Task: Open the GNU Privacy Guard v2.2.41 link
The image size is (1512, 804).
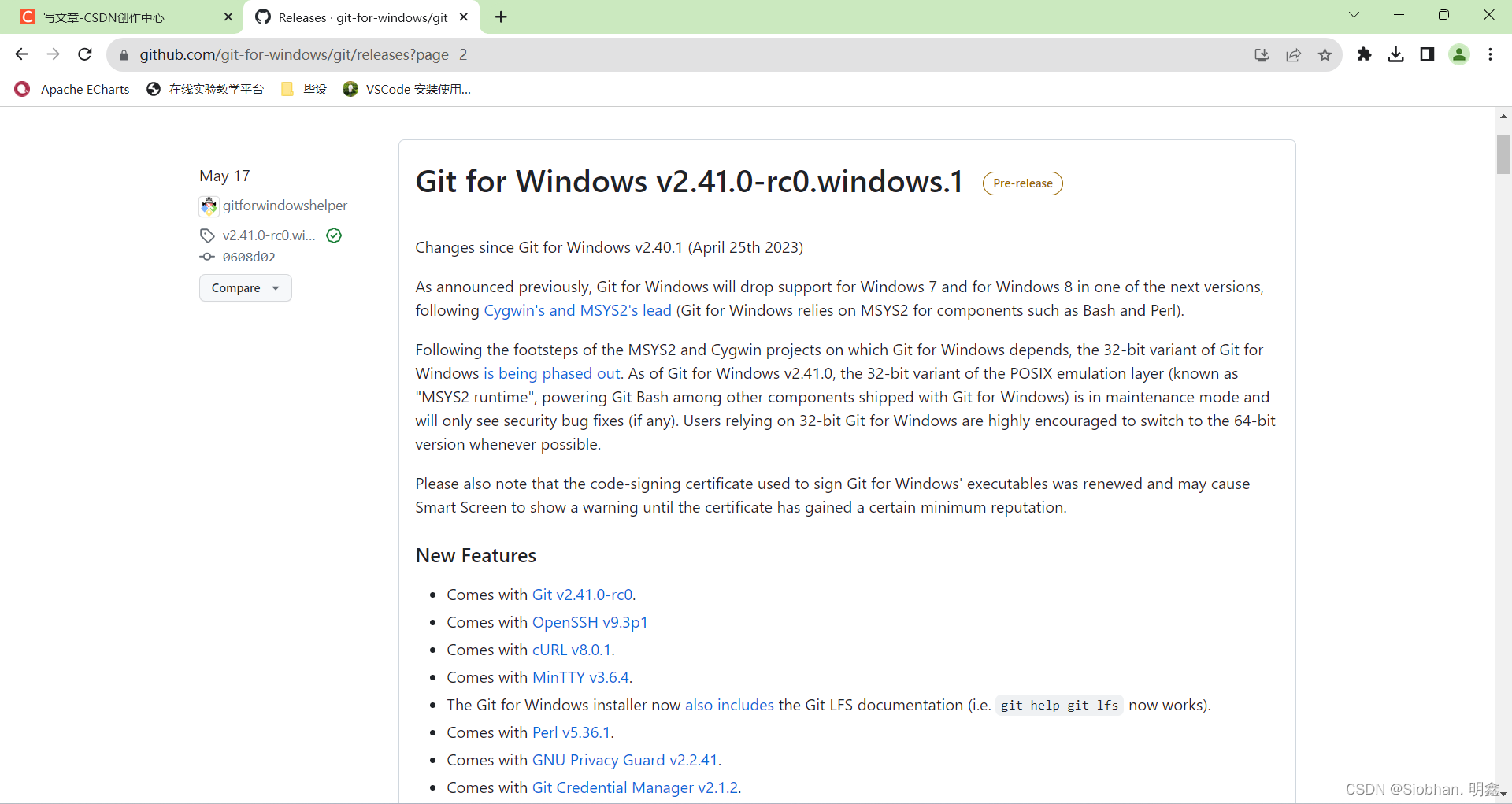Action: click(624, 760)
